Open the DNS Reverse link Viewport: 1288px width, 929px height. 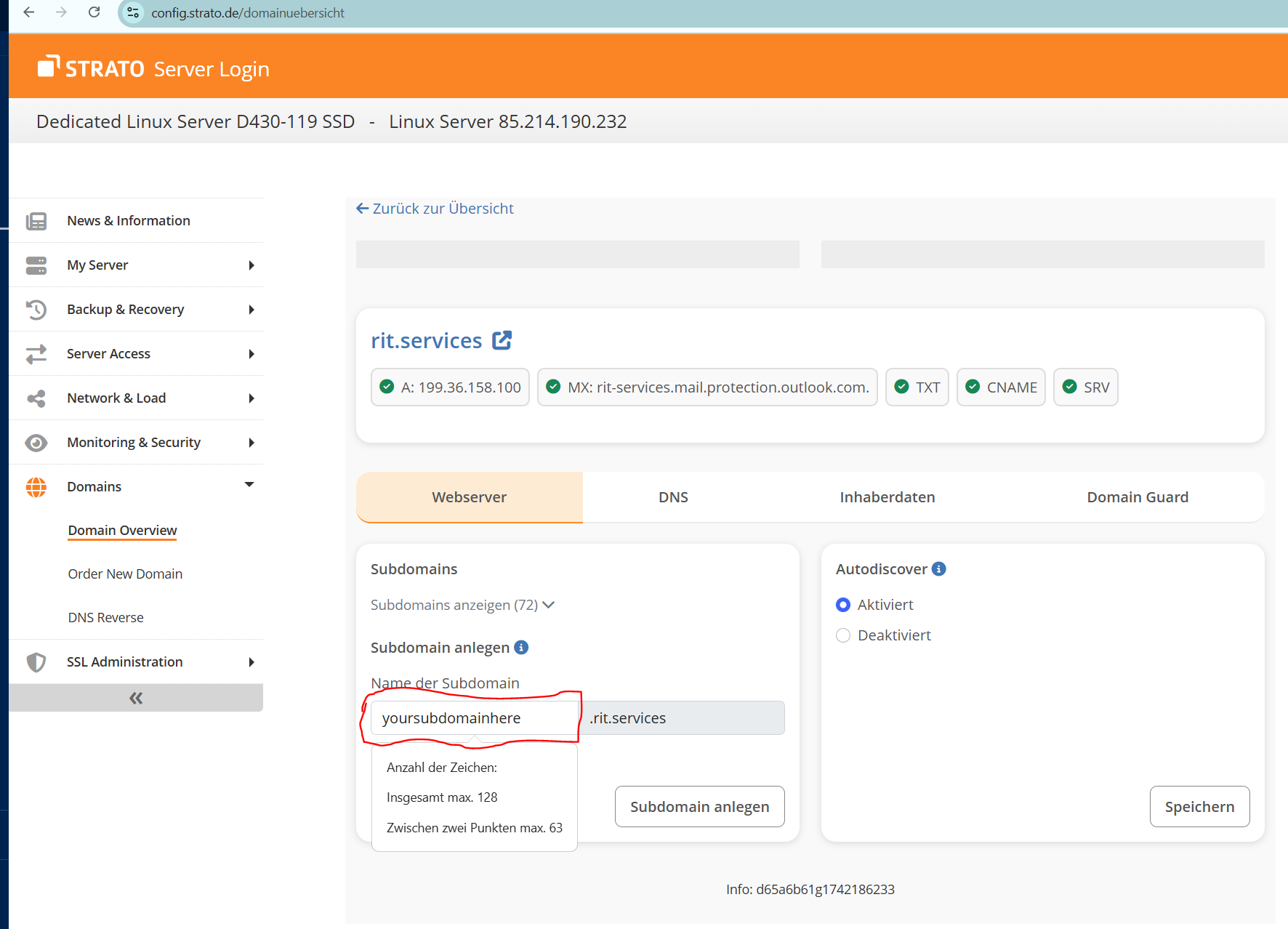[106, 618]
